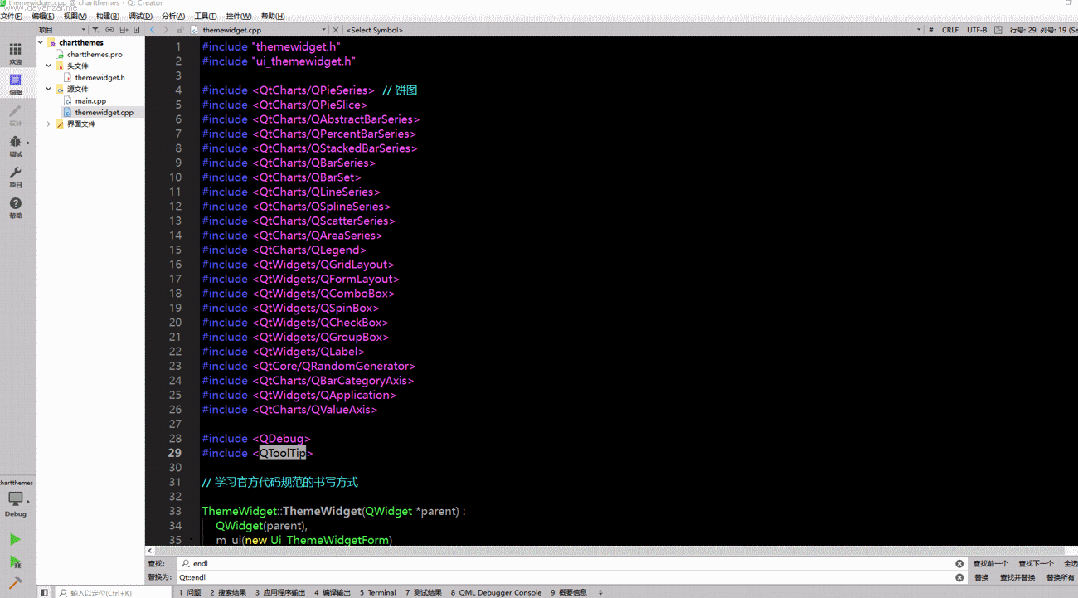The width and height of the screenshot is (1078, 598).
Task: Click the Replace button
Action: pyautogui.click(x=981, y=578)
